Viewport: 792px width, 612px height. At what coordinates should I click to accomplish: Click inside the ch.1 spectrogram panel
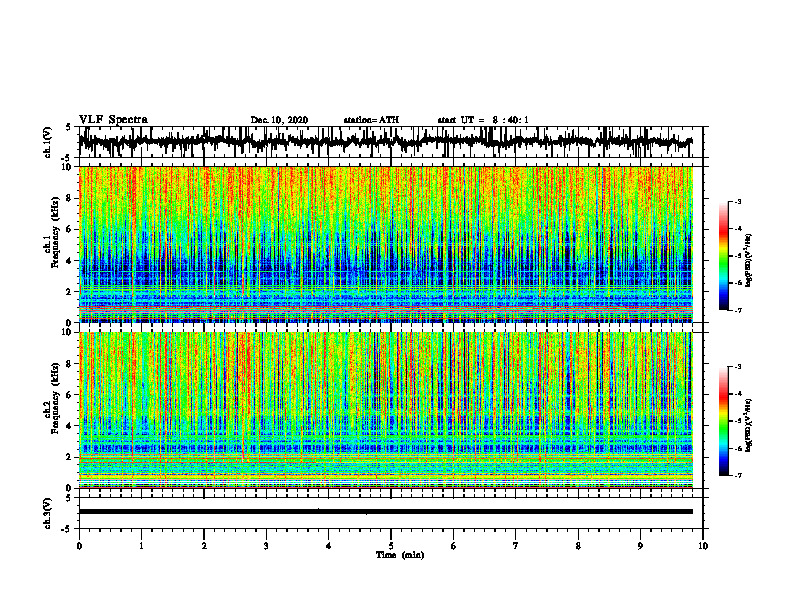(386, 244)
